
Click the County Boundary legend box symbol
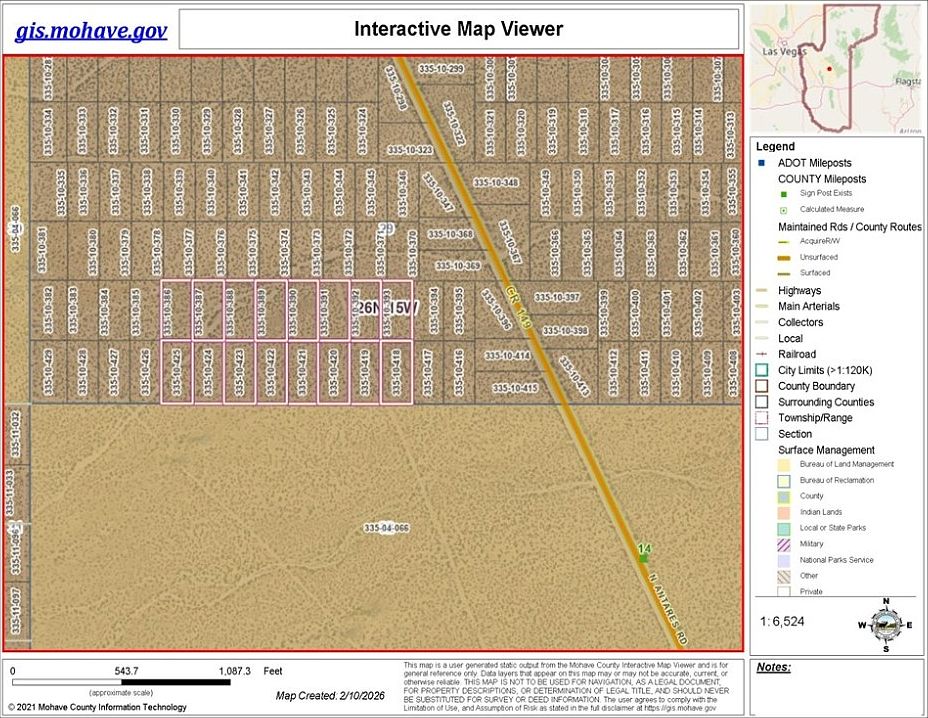tap(762, 386)
